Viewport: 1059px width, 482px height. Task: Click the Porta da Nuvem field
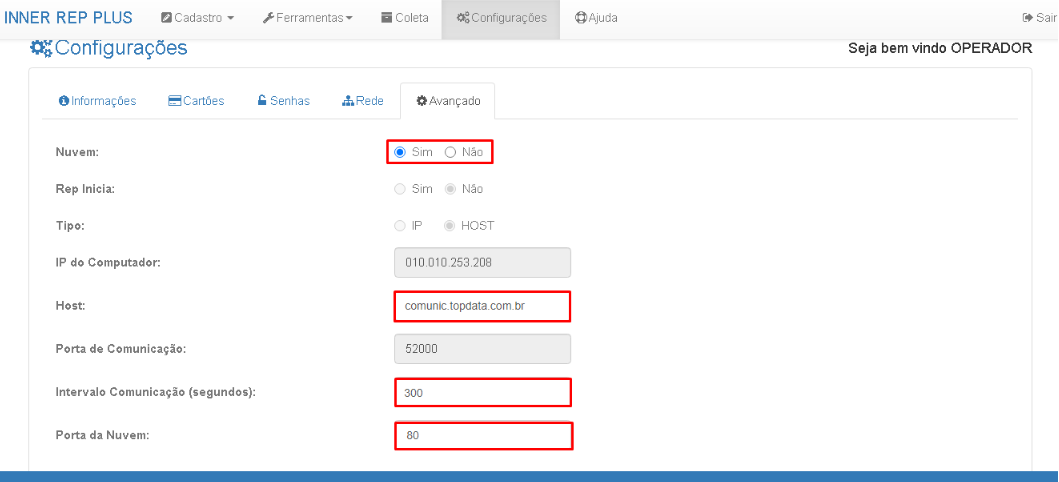pyautogui.click(x=482, y=436)
